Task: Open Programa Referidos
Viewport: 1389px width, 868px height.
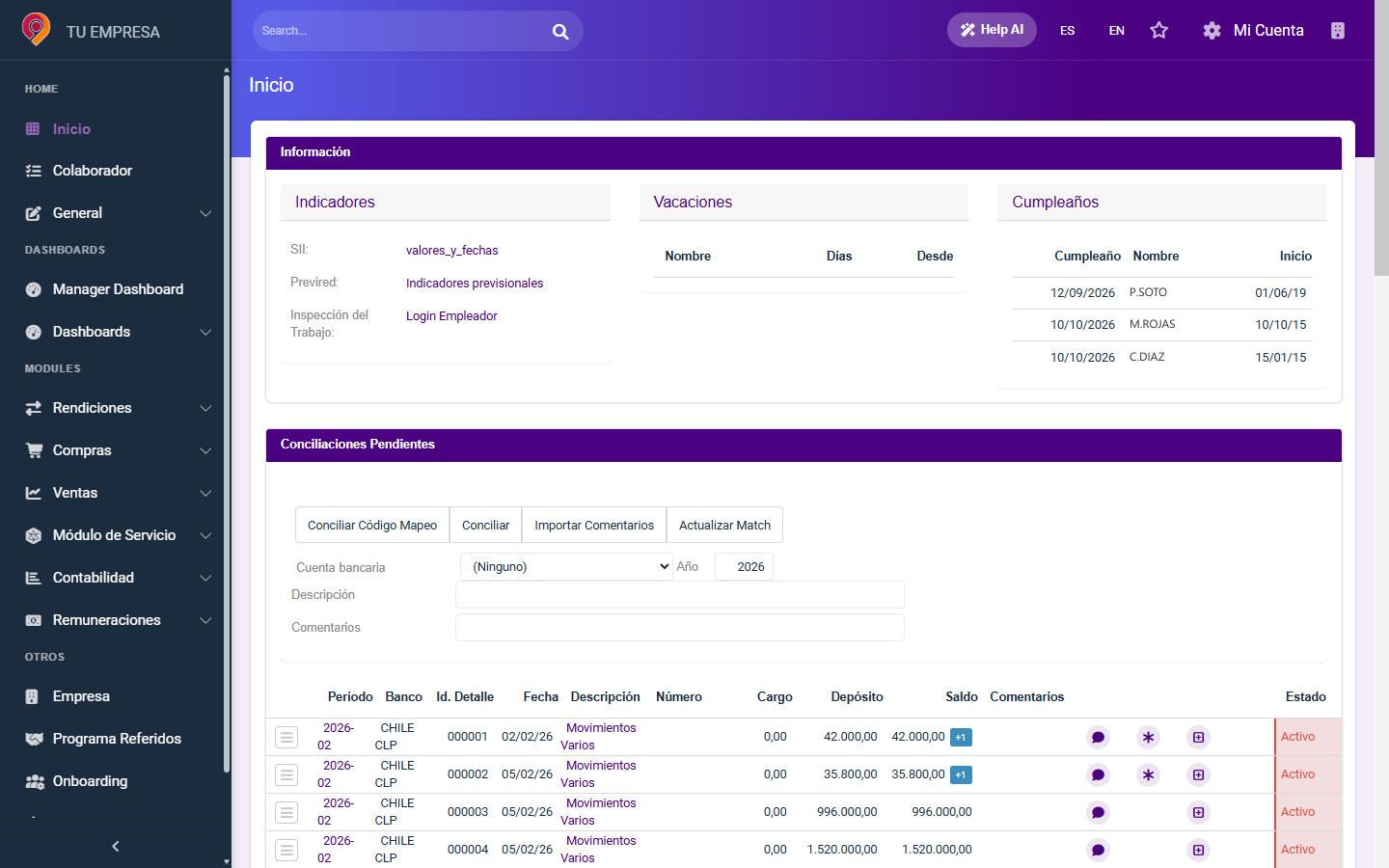Action: tap(117, 739)
